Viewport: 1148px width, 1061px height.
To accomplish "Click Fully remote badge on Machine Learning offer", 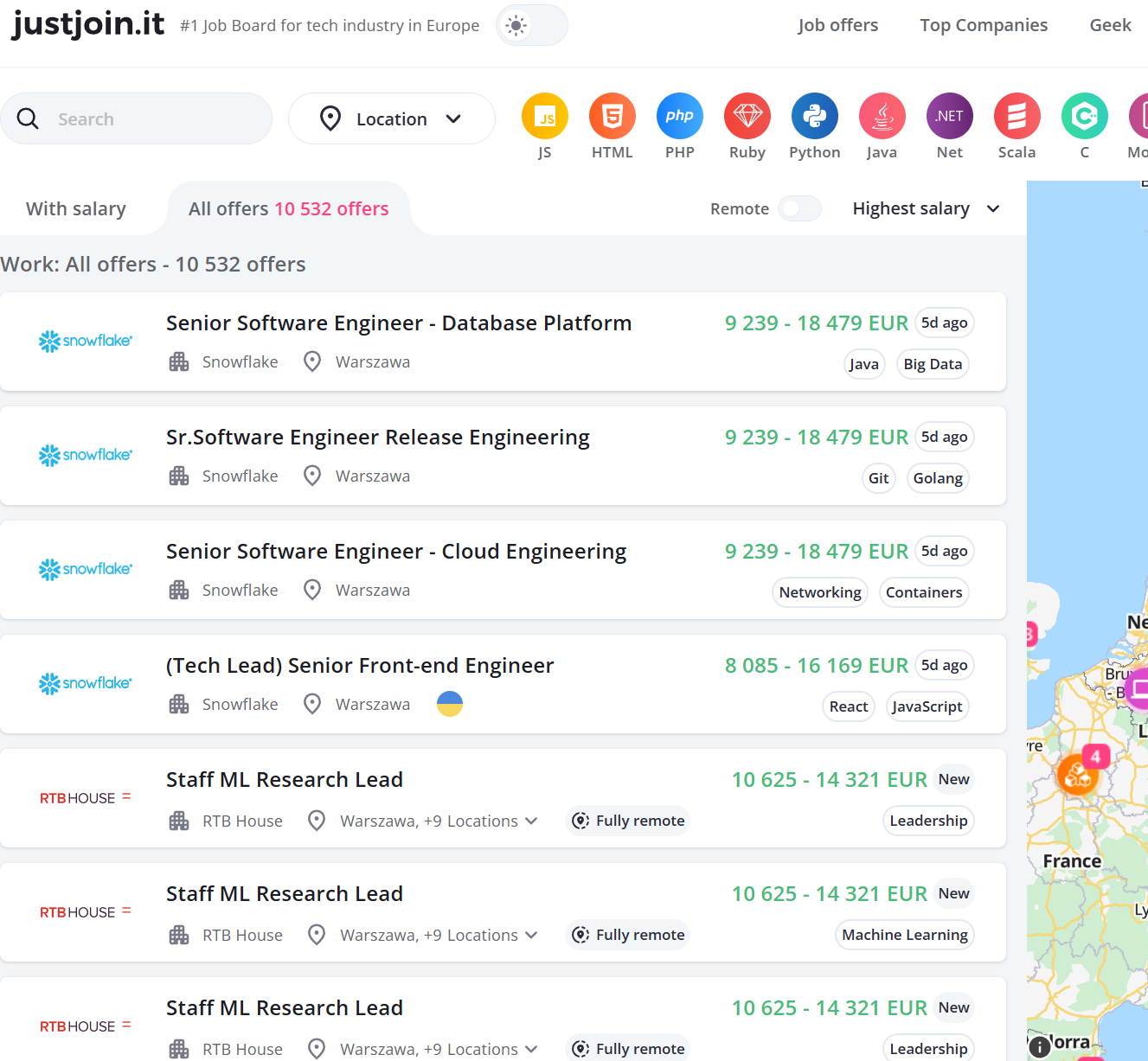I will point(628,935).
